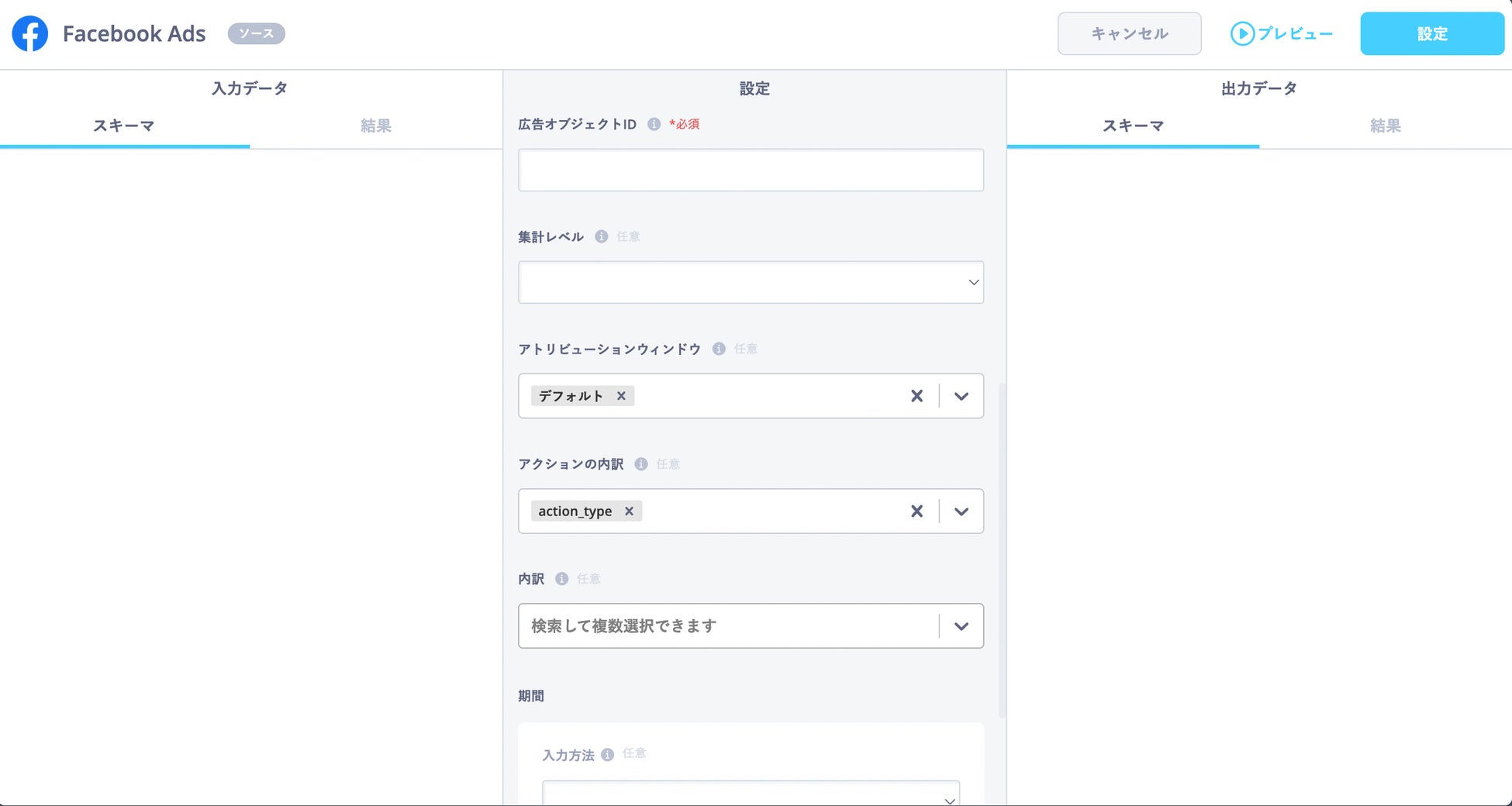Focus the 広告オブジェクトID input field

coord(751,170)
